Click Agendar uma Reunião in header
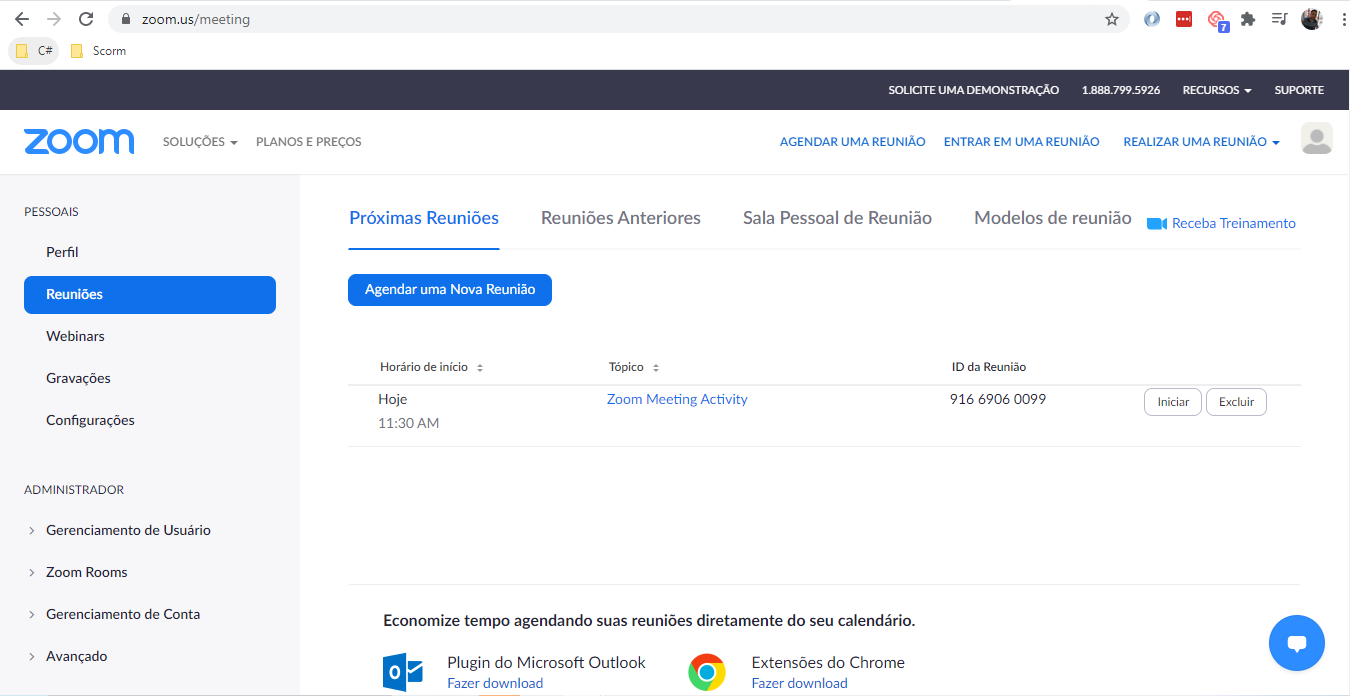The height and width of the screenshot is (696, 1350). (852, 142)
